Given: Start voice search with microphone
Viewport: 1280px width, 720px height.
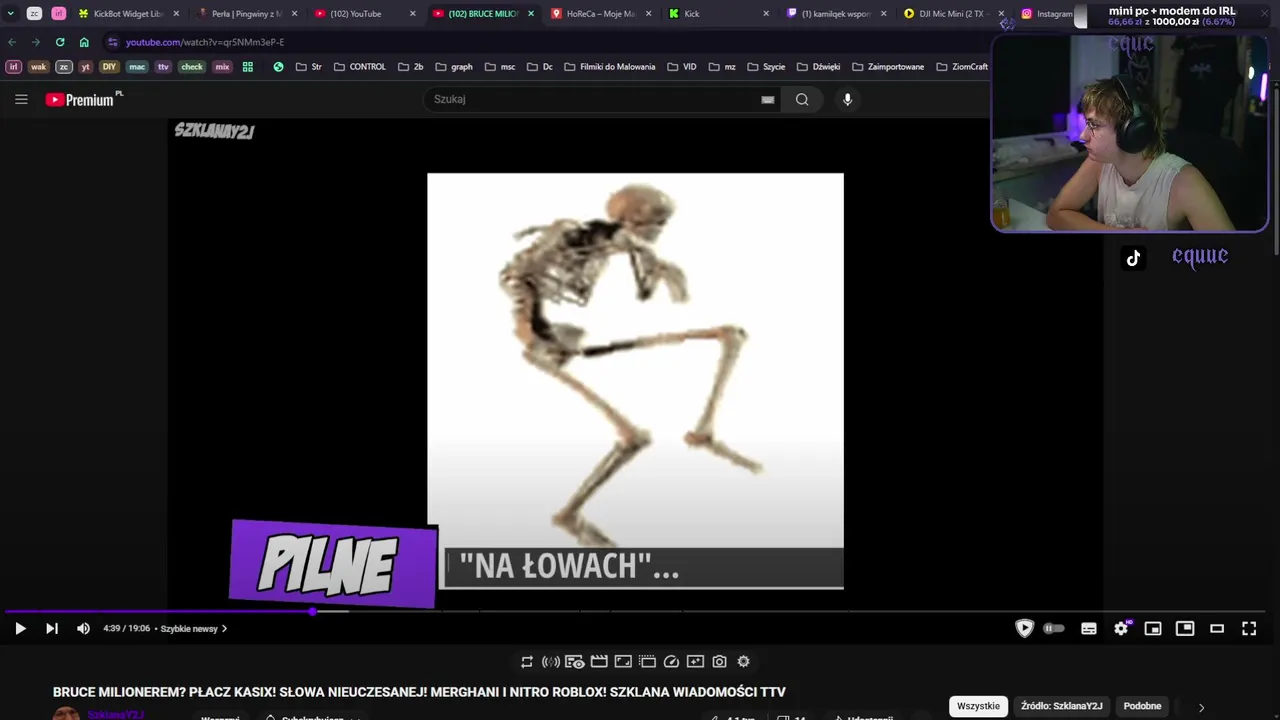Looking at the screenshot, I should point(847,99).
